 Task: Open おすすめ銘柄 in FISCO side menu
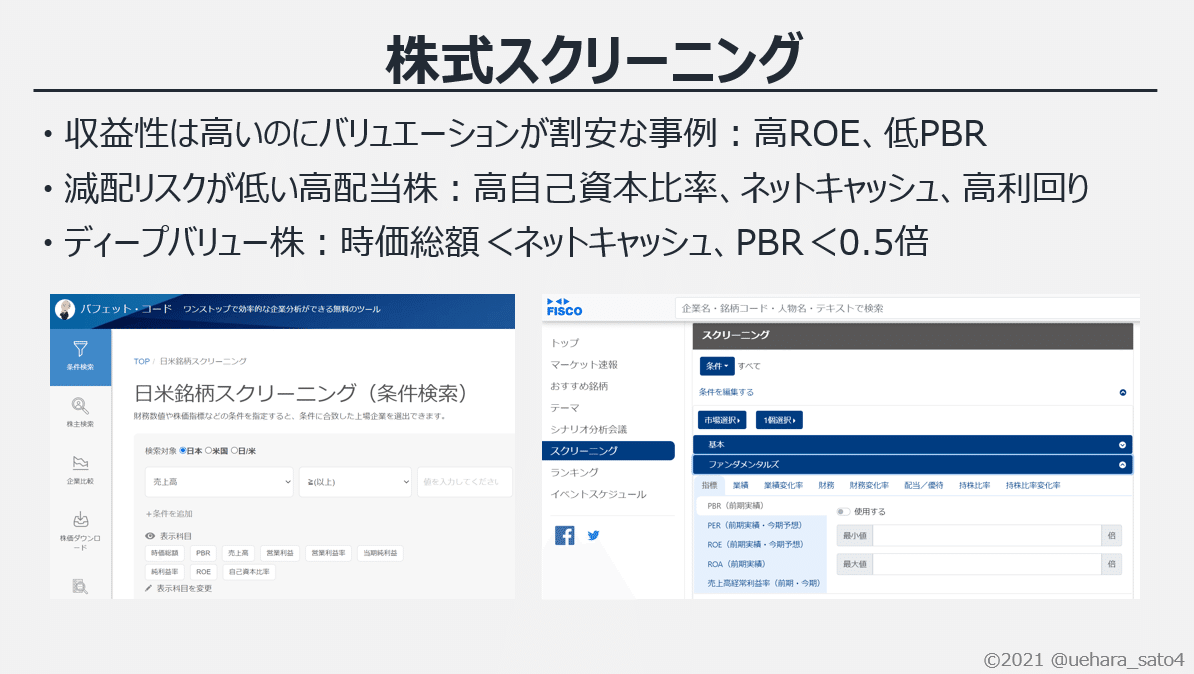pos(579,386)
